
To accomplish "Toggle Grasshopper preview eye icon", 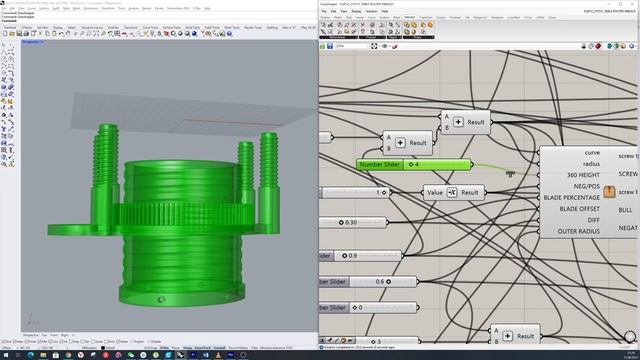I will click(384, 46).
